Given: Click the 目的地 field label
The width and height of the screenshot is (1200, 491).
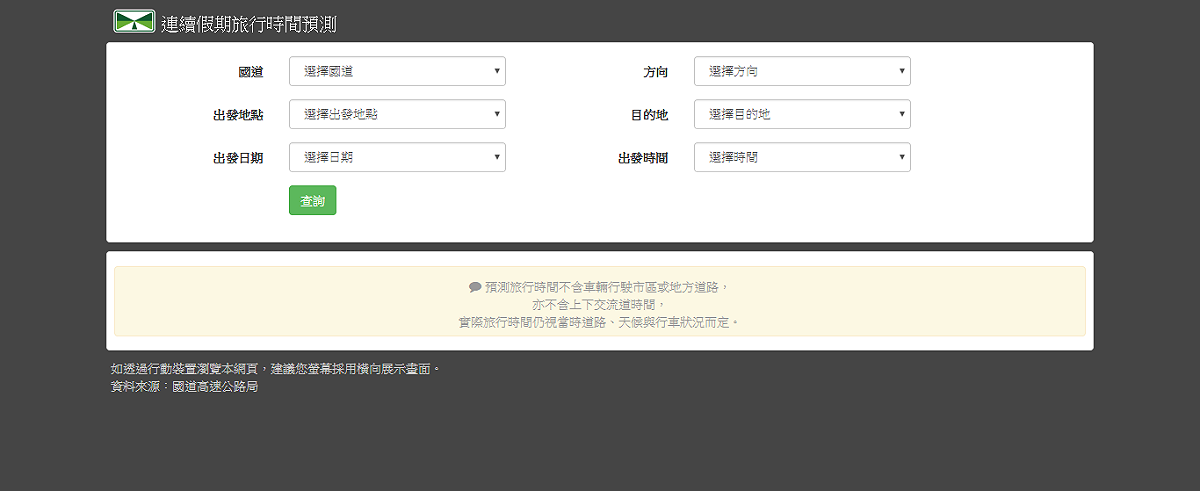Looking at the screenshot, I should (649, 115).
